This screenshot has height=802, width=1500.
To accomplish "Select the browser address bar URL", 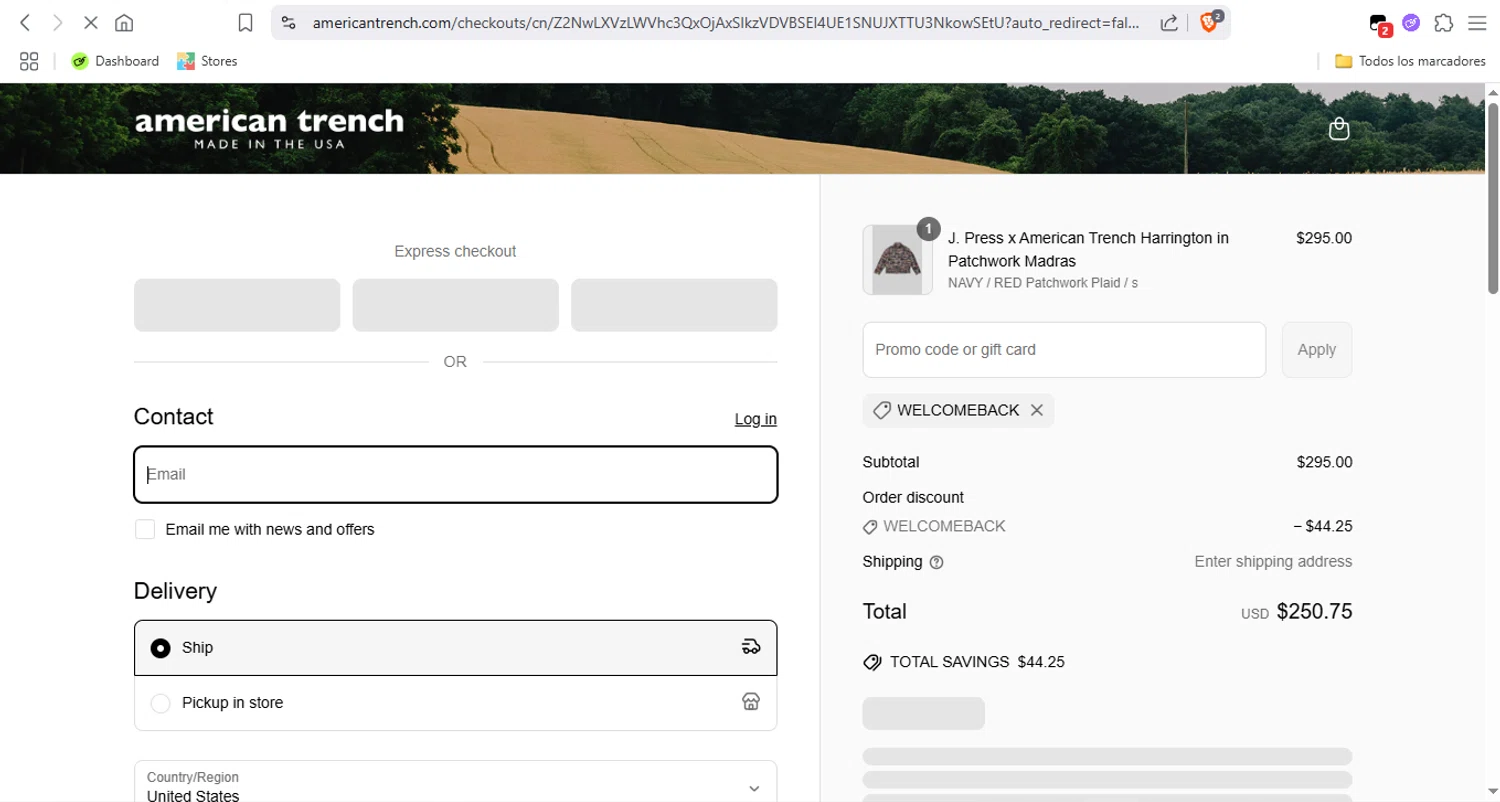I will coord(725,22).
